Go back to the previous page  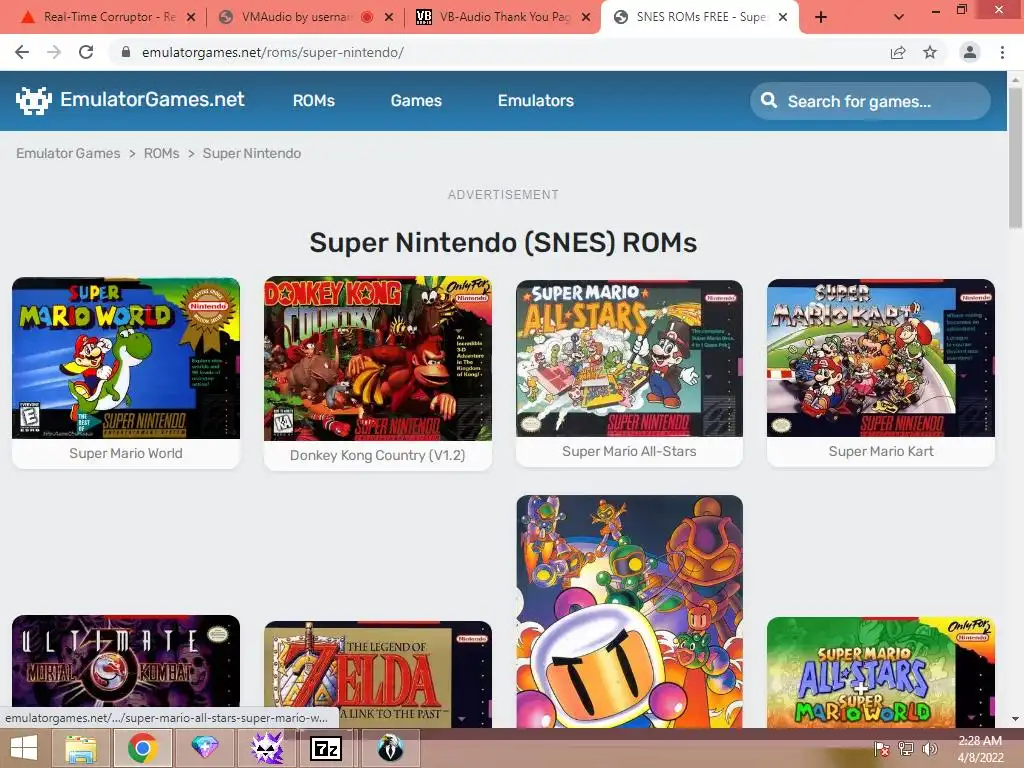(22, 52)
